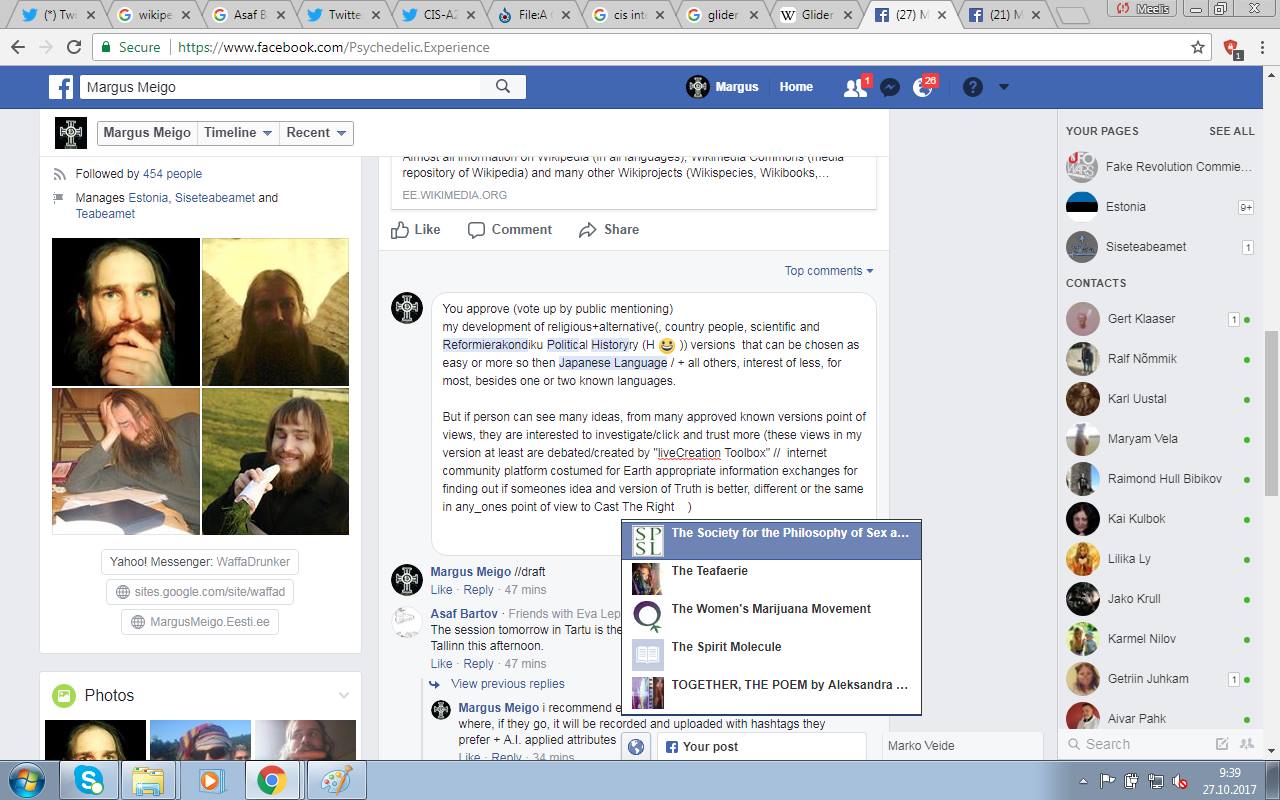Open Skype from the Windows taskbar
This screenshot has height=800, width=1280.
click(x=88, y=780)
